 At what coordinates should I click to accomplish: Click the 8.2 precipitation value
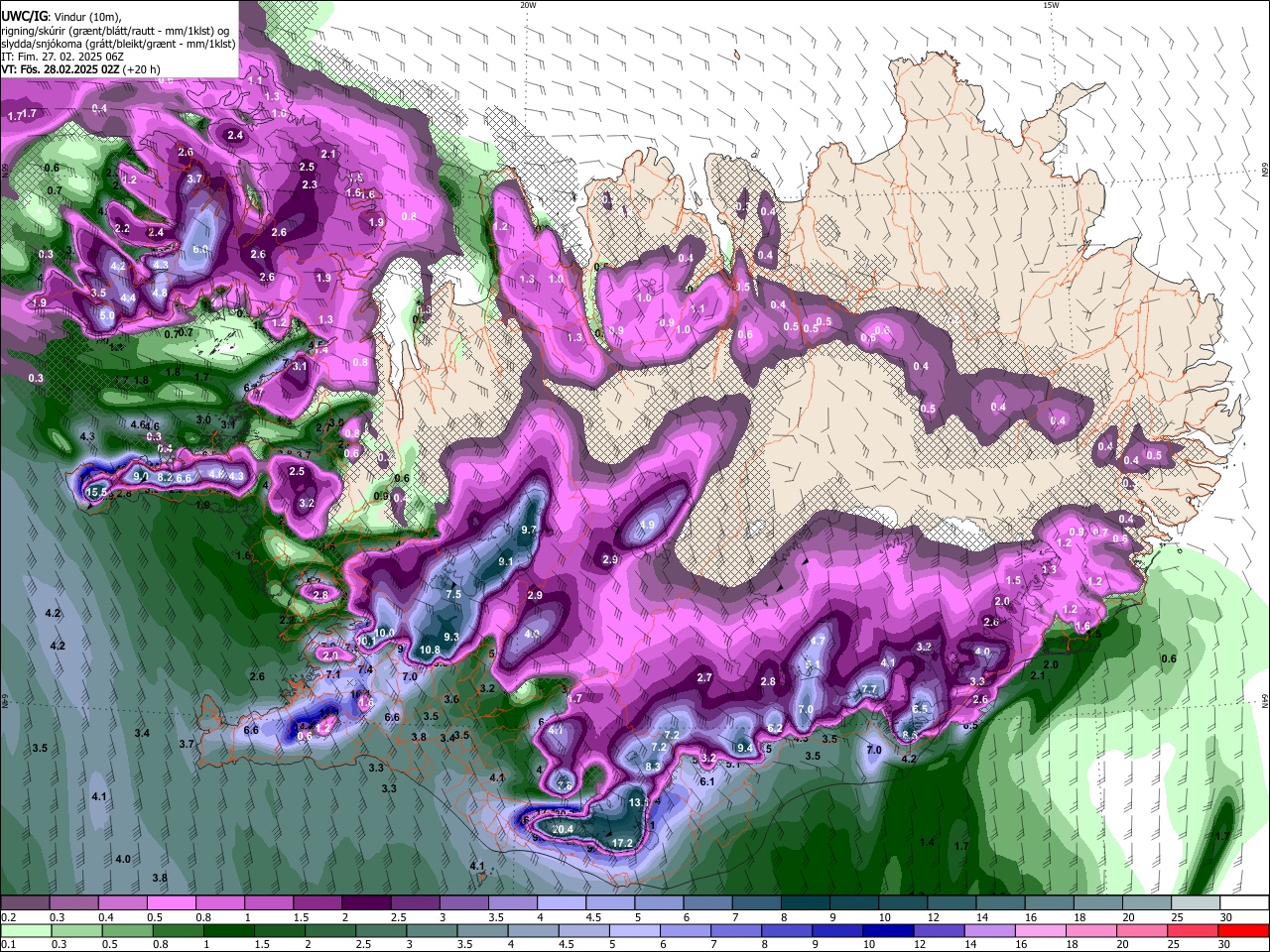pyautogui.click(x=165, y=478)
